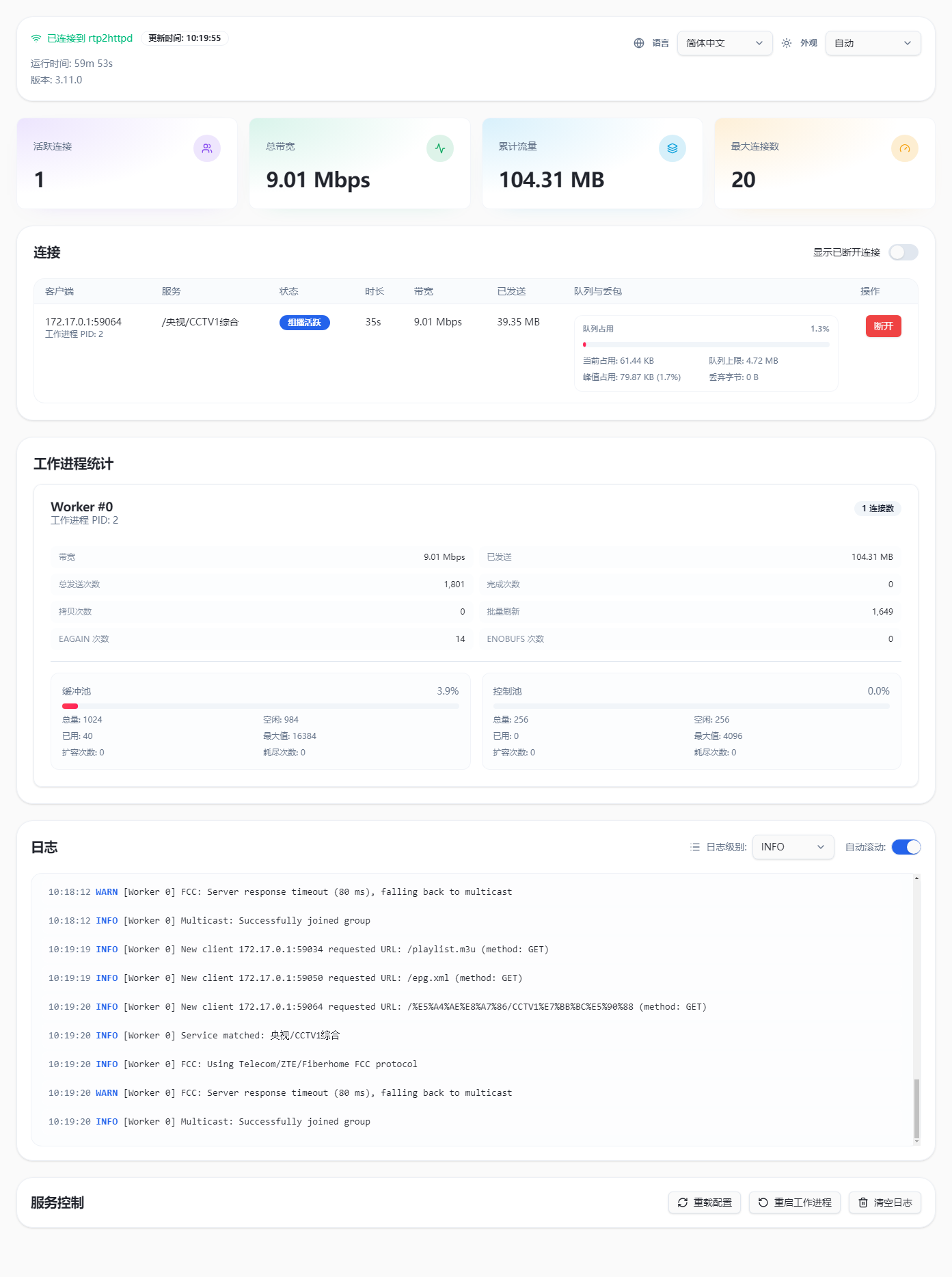Click the 9.01 Mbps total bandwidth value
This screenshot has width=952, height=1277.
(318, 180)
